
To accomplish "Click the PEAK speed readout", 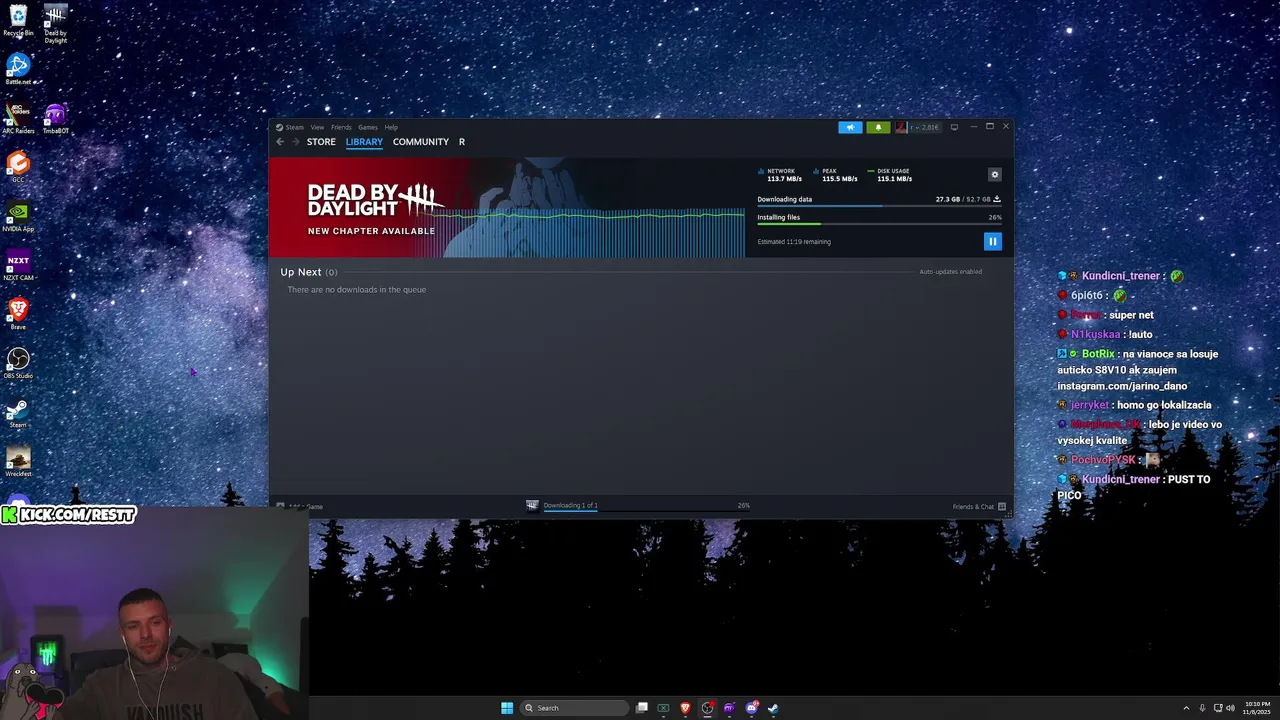I will tap(836, 175).
